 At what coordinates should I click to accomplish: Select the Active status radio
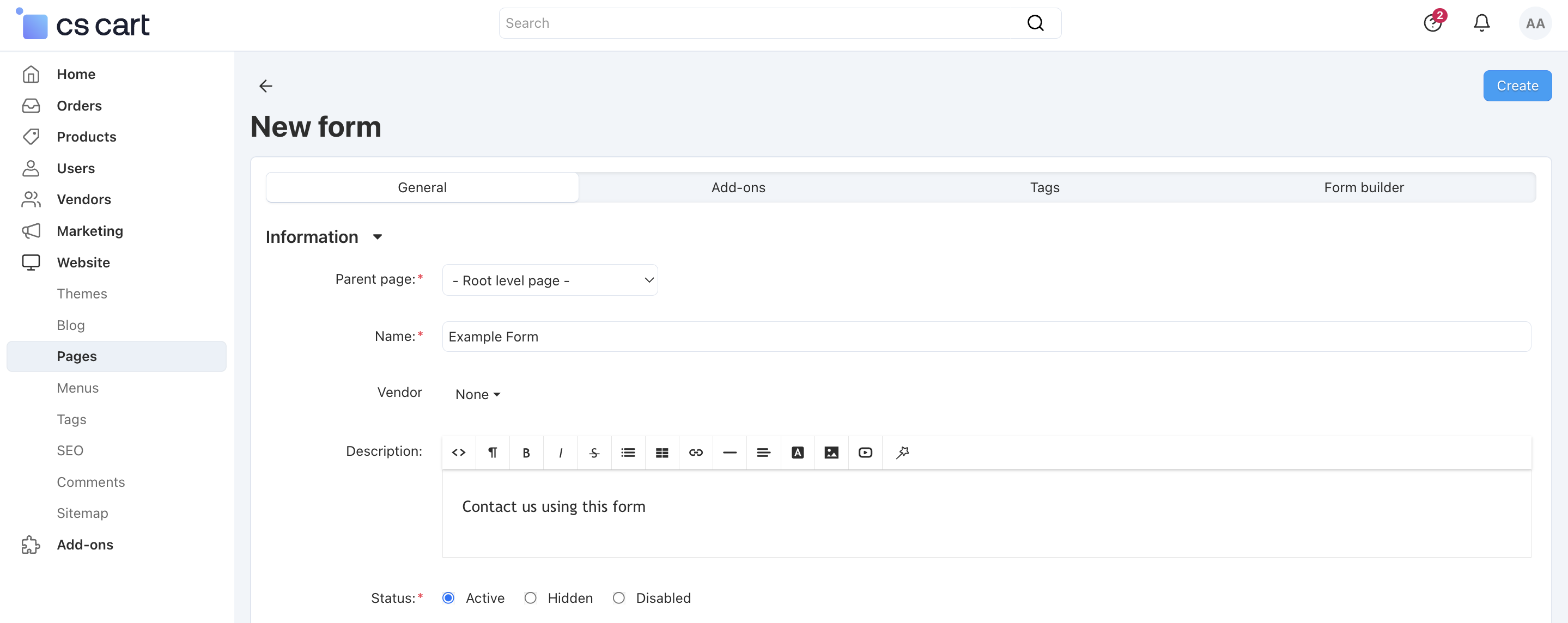448,598
